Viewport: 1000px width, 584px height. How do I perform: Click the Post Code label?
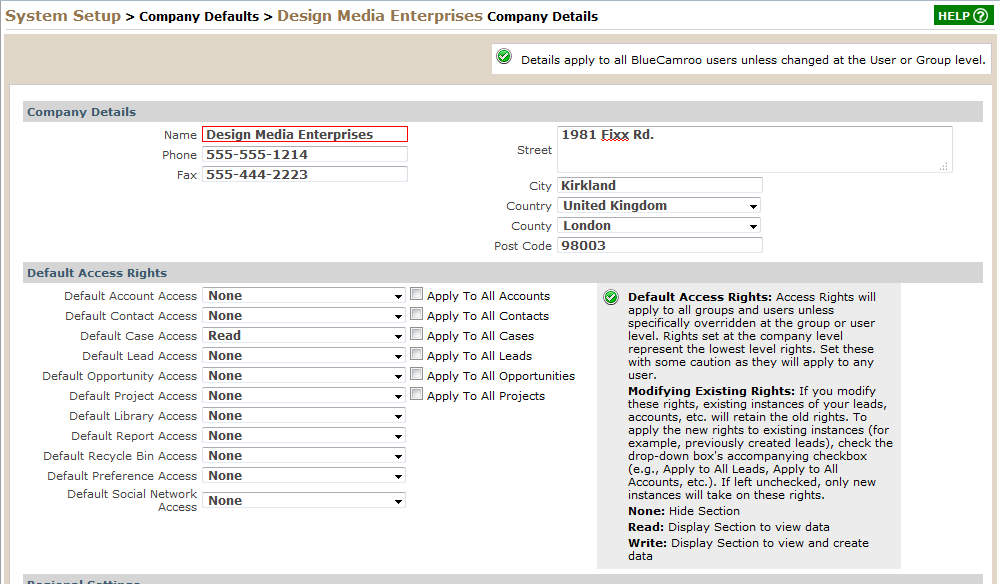coord(523,246)
